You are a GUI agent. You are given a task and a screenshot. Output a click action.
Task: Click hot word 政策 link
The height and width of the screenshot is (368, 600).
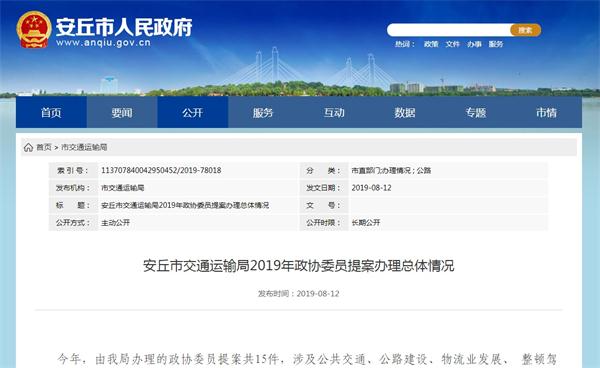pos(431,44)
